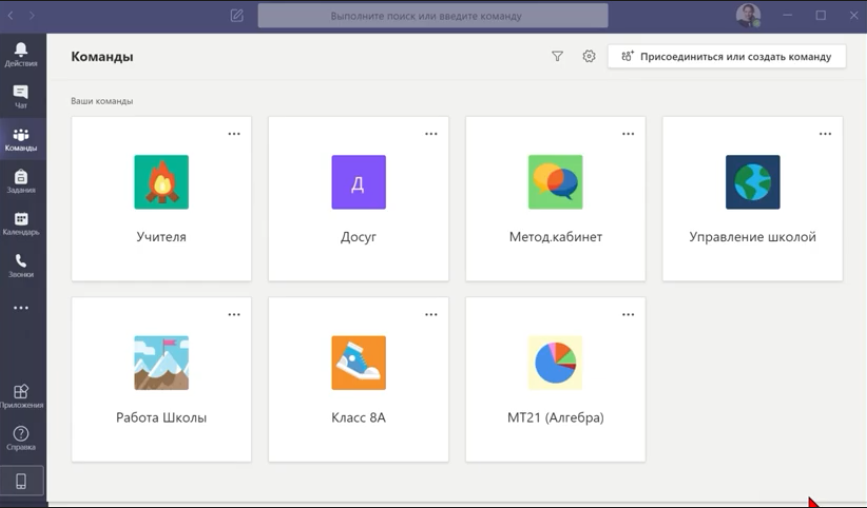
Task: Open the user profile avatar
Action: 748,15
